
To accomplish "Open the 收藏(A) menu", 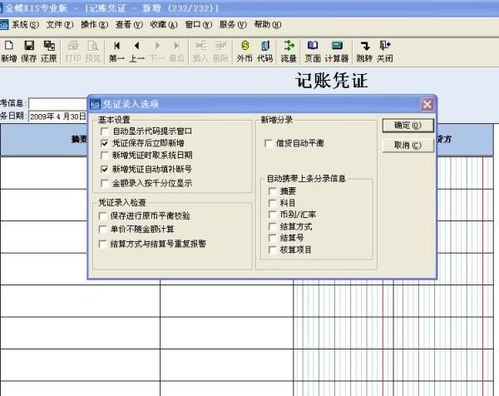I will (x=164, y=25).
